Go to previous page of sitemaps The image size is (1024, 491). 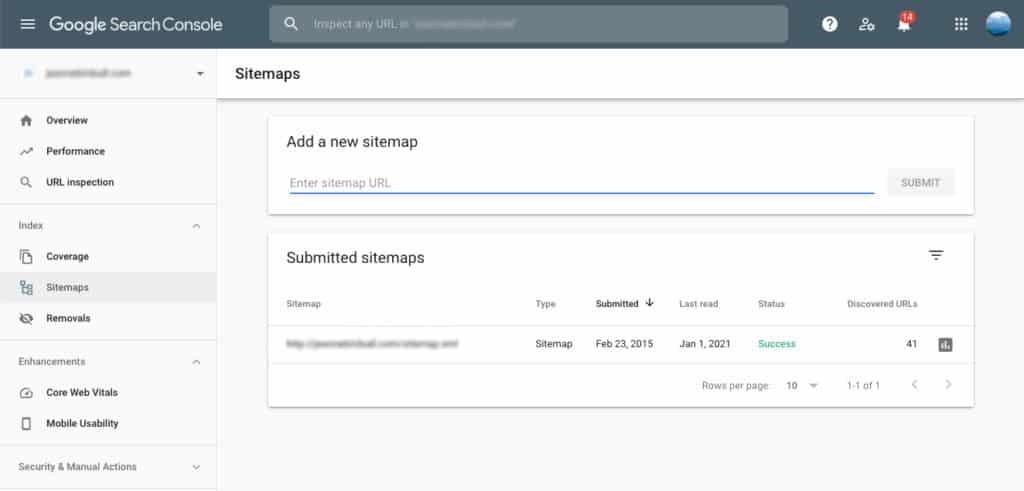pyautogui.click(x=914, y=385)
